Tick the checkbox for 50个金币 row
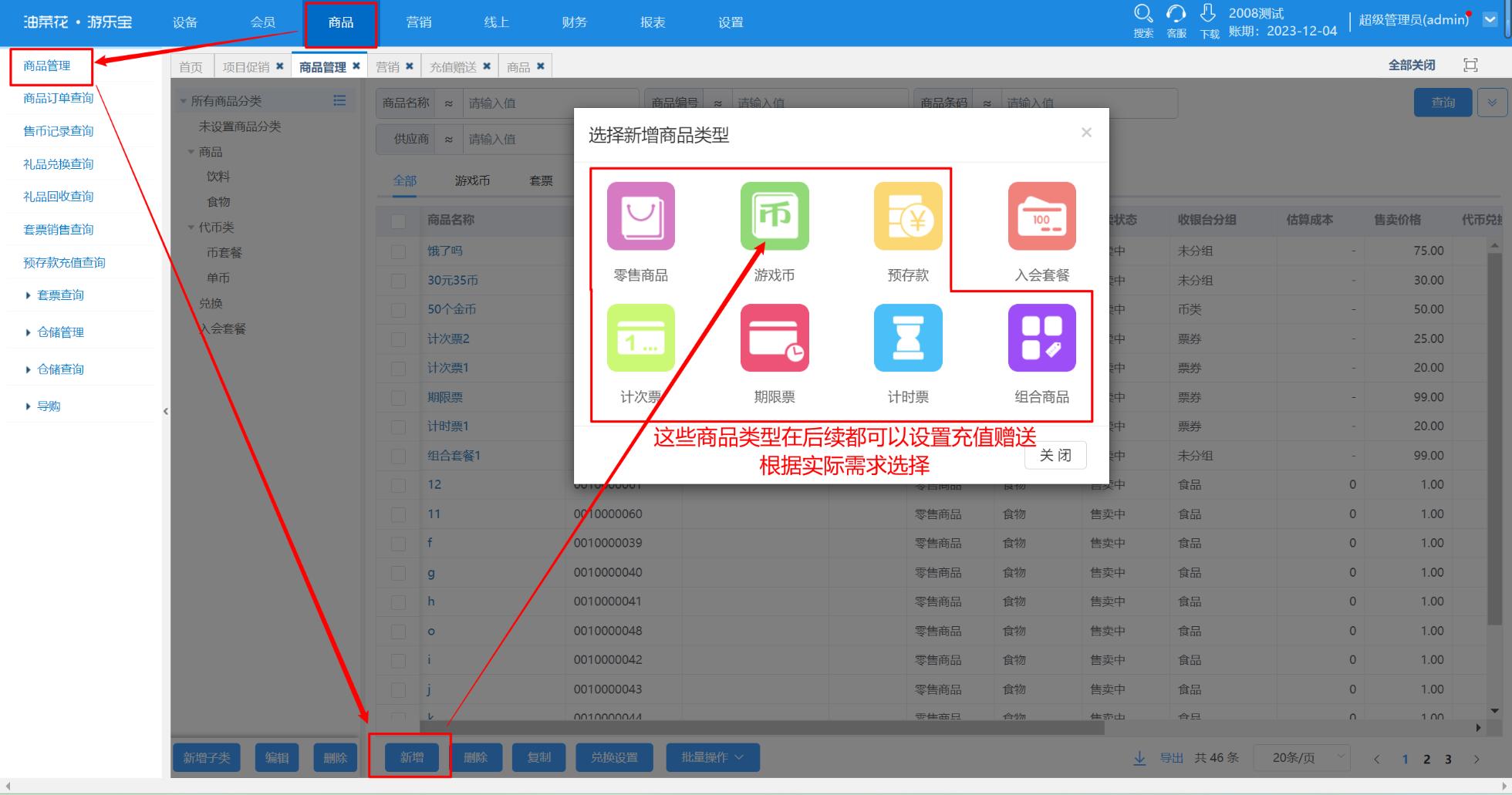Viewport: 1512px width, 795px height. click(x=399, y=310)
